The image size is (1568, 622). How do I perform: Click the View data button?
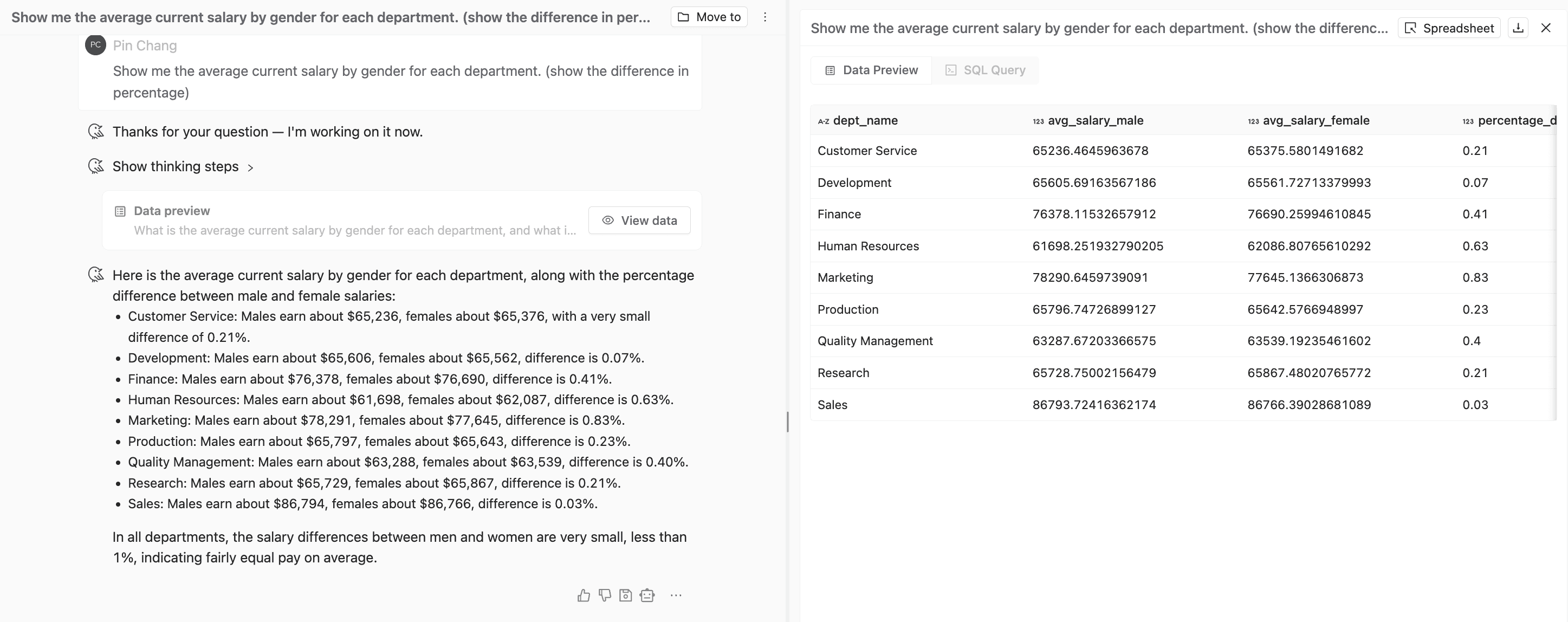639,221
